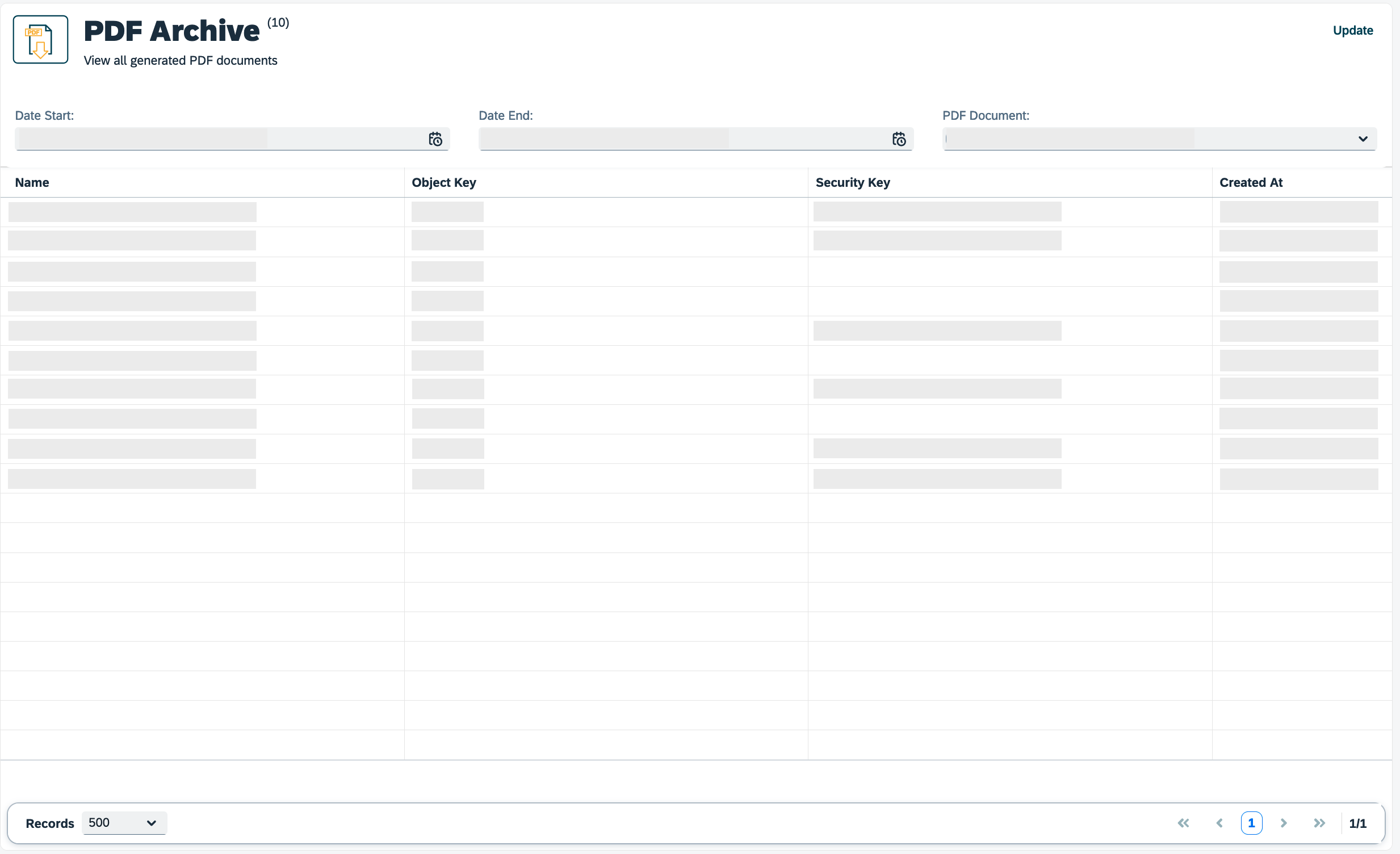Click the Update button
This screenshot has width=1400, height=854.
point(1353,31)
